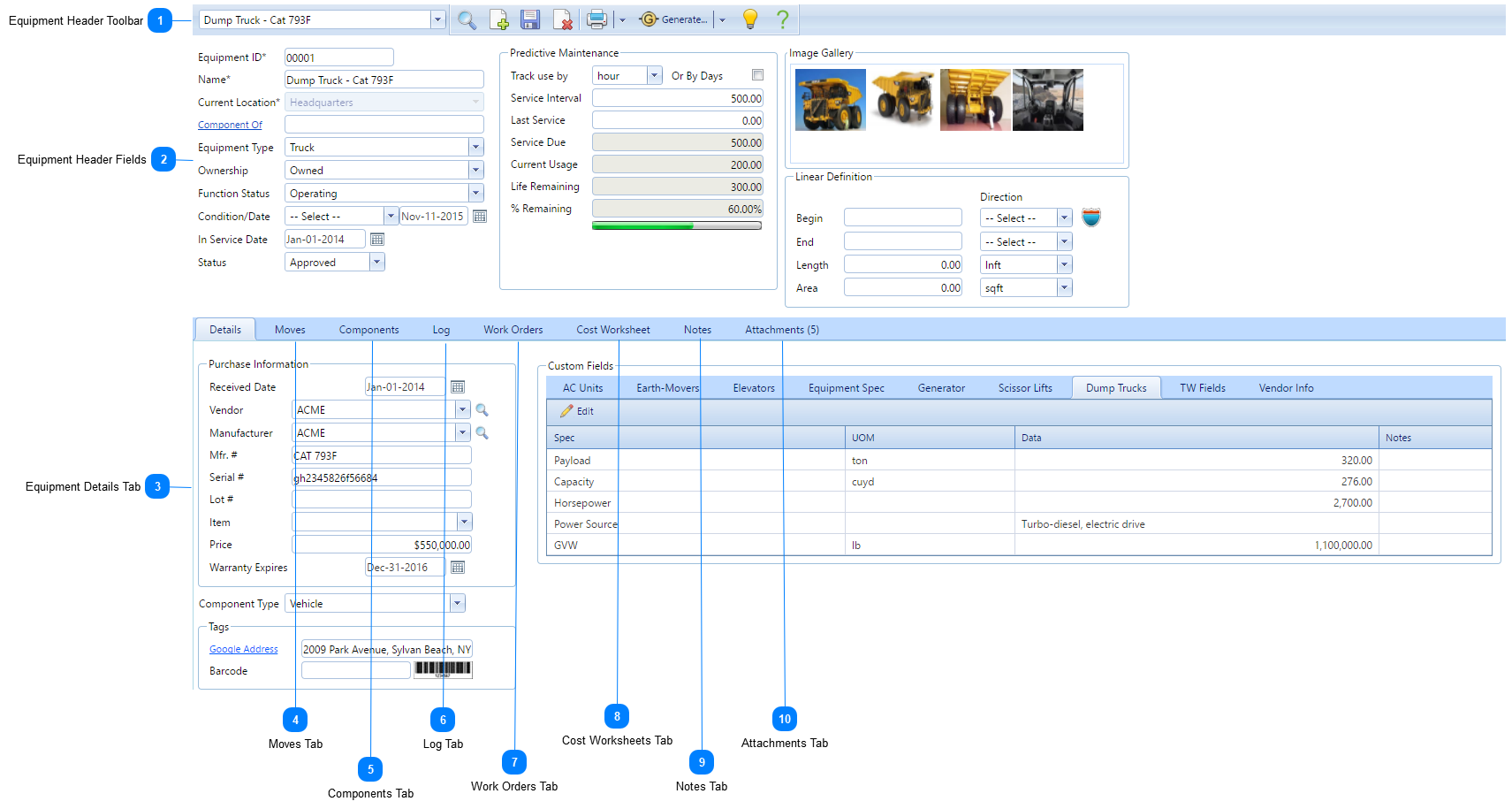Open help with the question mark icon

[782, 19]
